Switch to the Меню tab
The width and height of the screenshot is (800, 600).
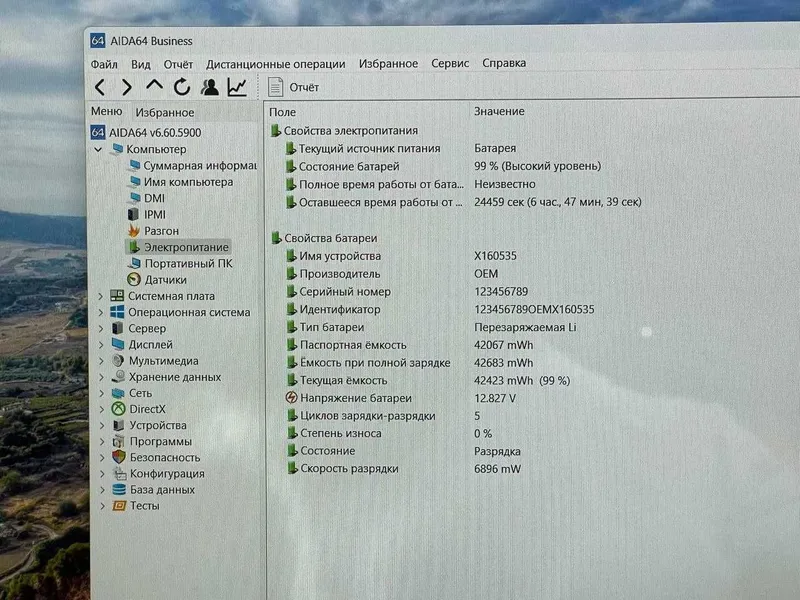(x=107, y=111)
